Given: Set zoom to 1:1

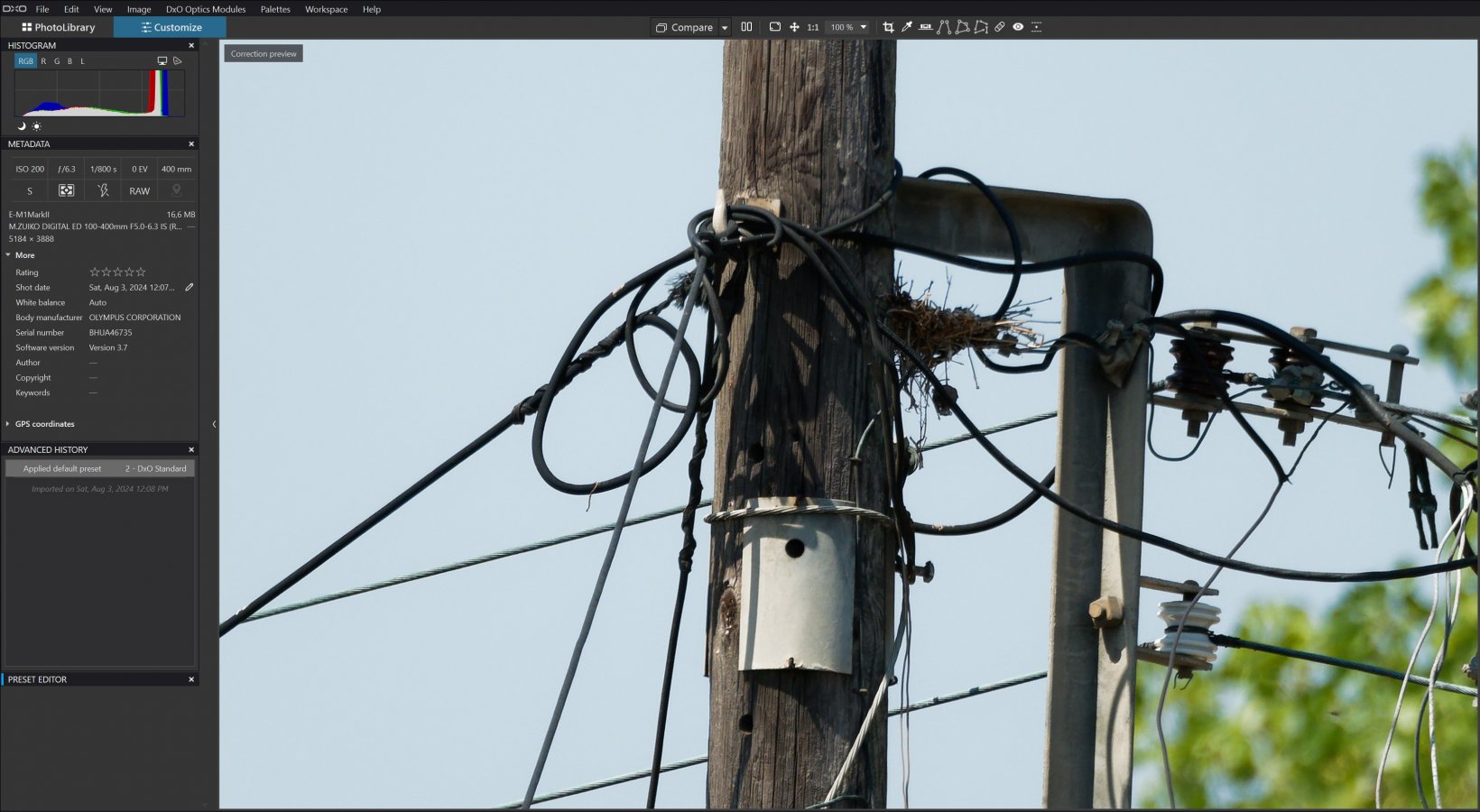Looking at the screenshot, I should [x=812, y=27].
